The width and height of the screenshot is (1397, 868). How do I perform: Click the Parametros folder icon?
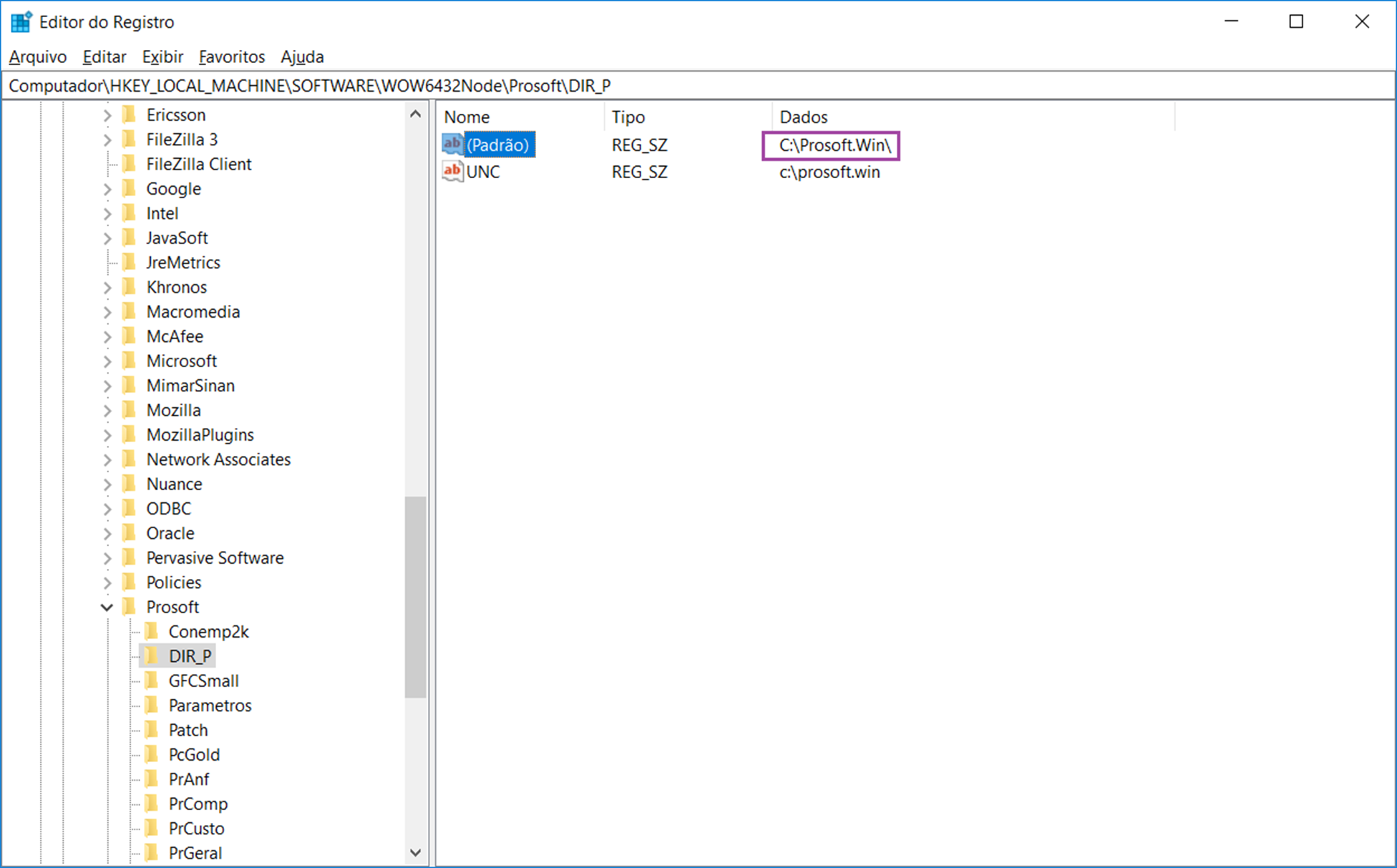point(152,706)
